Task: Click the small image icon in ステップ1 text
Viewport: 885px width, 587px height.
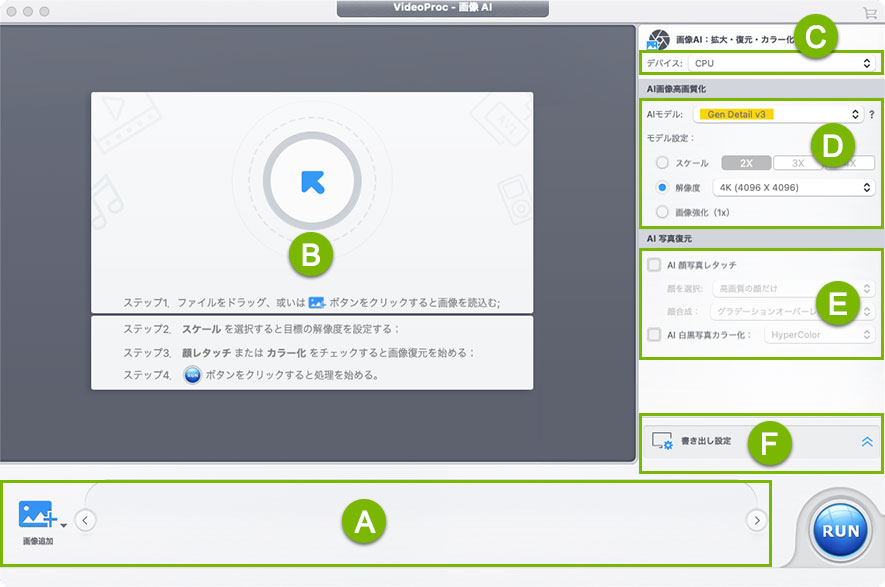Action: [x=317, y=303]
